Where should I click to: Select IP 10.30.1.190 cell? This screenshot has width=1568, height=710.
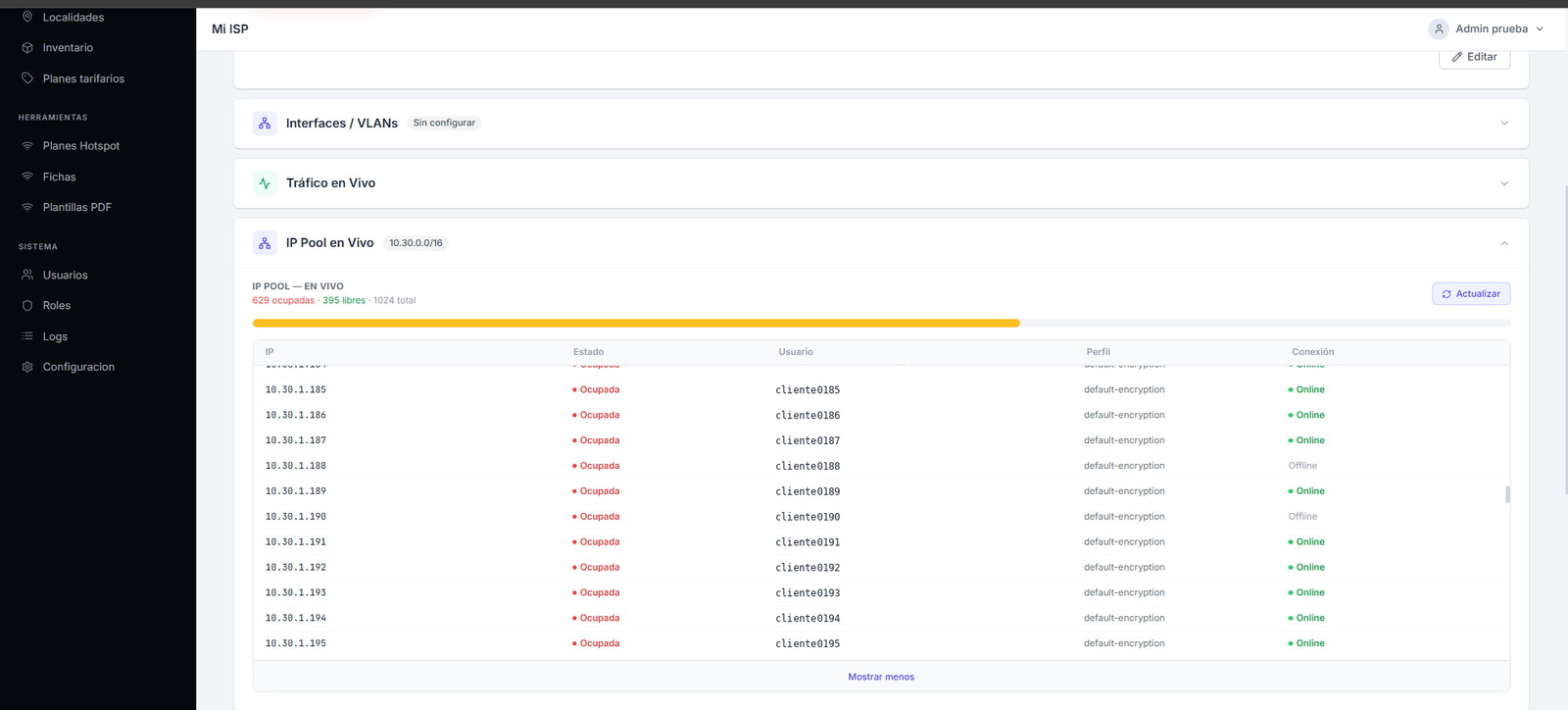(x=296, y=517)
